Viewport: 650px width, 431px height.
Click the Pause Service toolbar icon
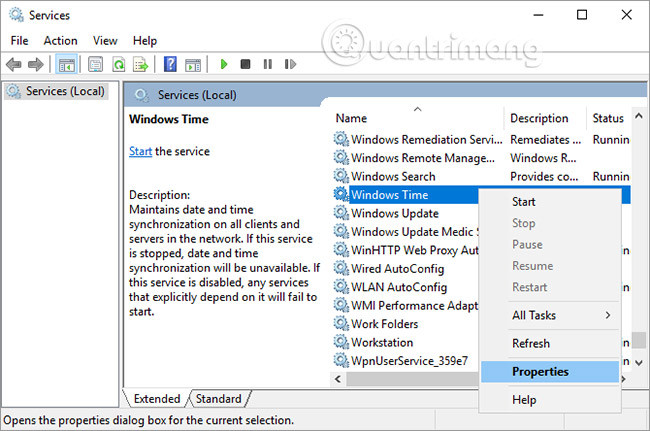pyautogui.click(x=267, y=64)
